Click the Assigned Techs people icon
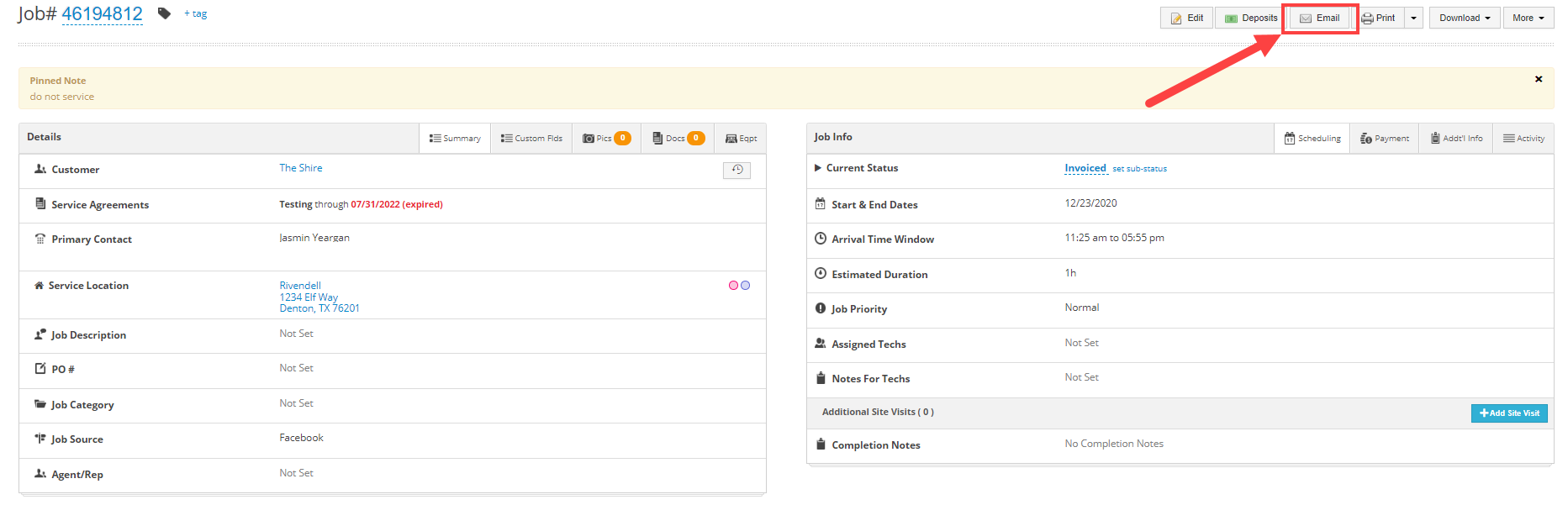This screenshot has width=1568, height=505. [821, 343]
